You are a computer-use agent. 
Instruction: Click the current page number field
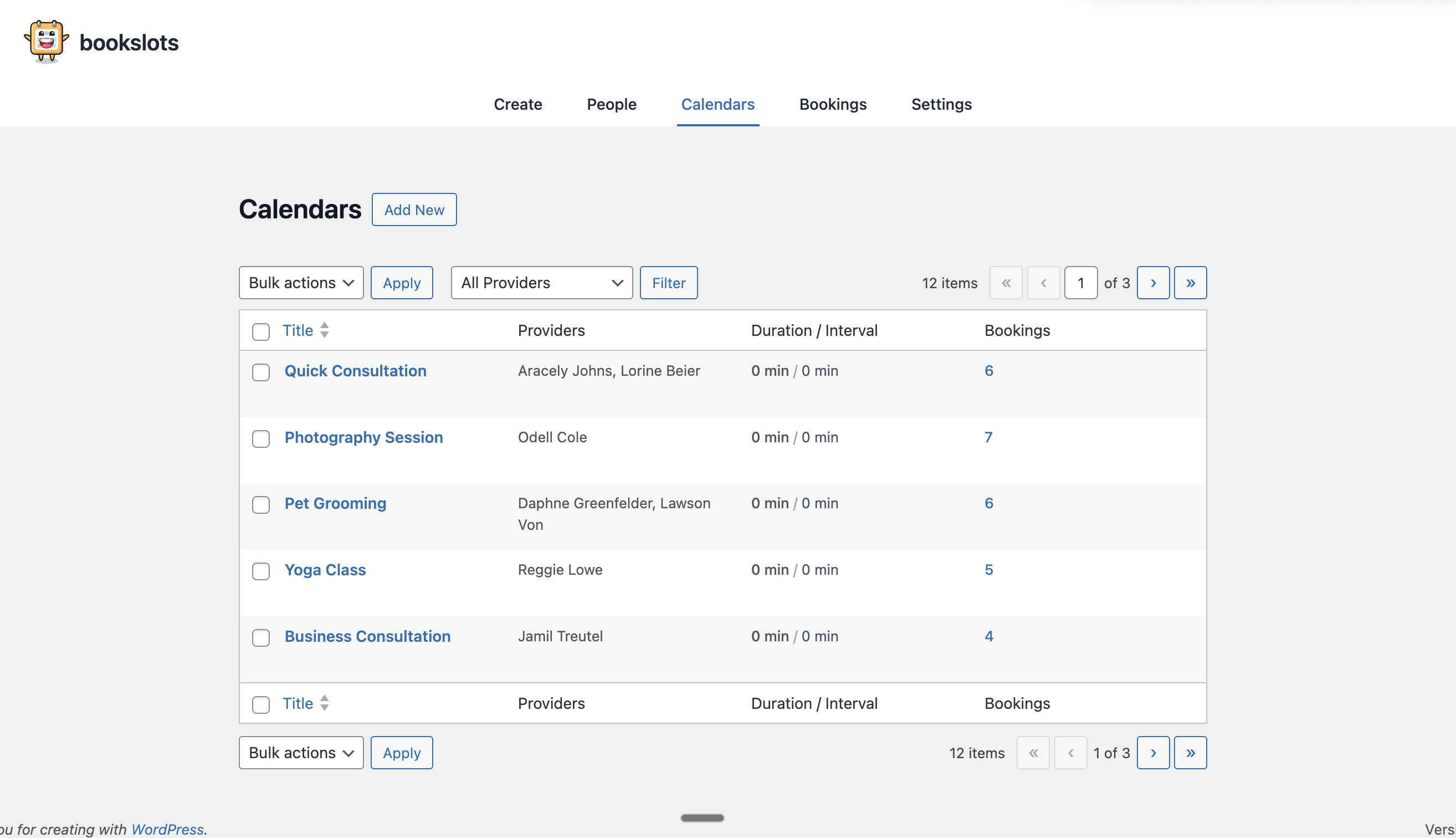1080,283
